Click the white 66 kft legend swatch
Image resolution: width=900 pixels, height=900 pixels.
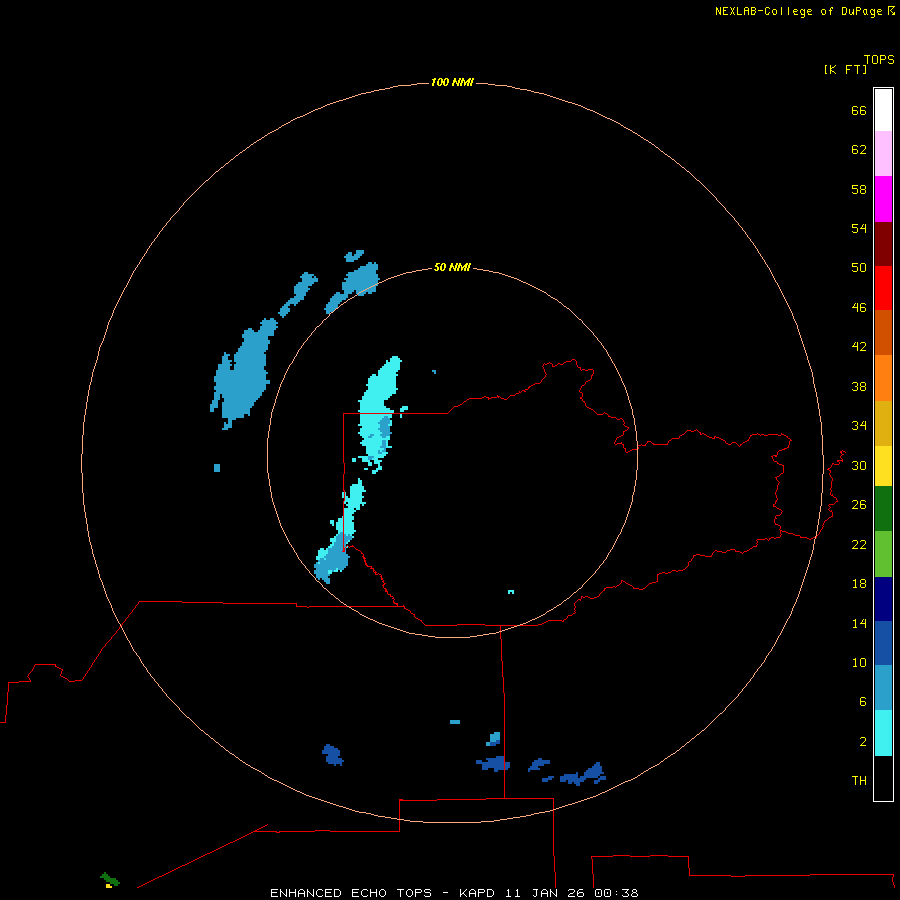[883, 110]
